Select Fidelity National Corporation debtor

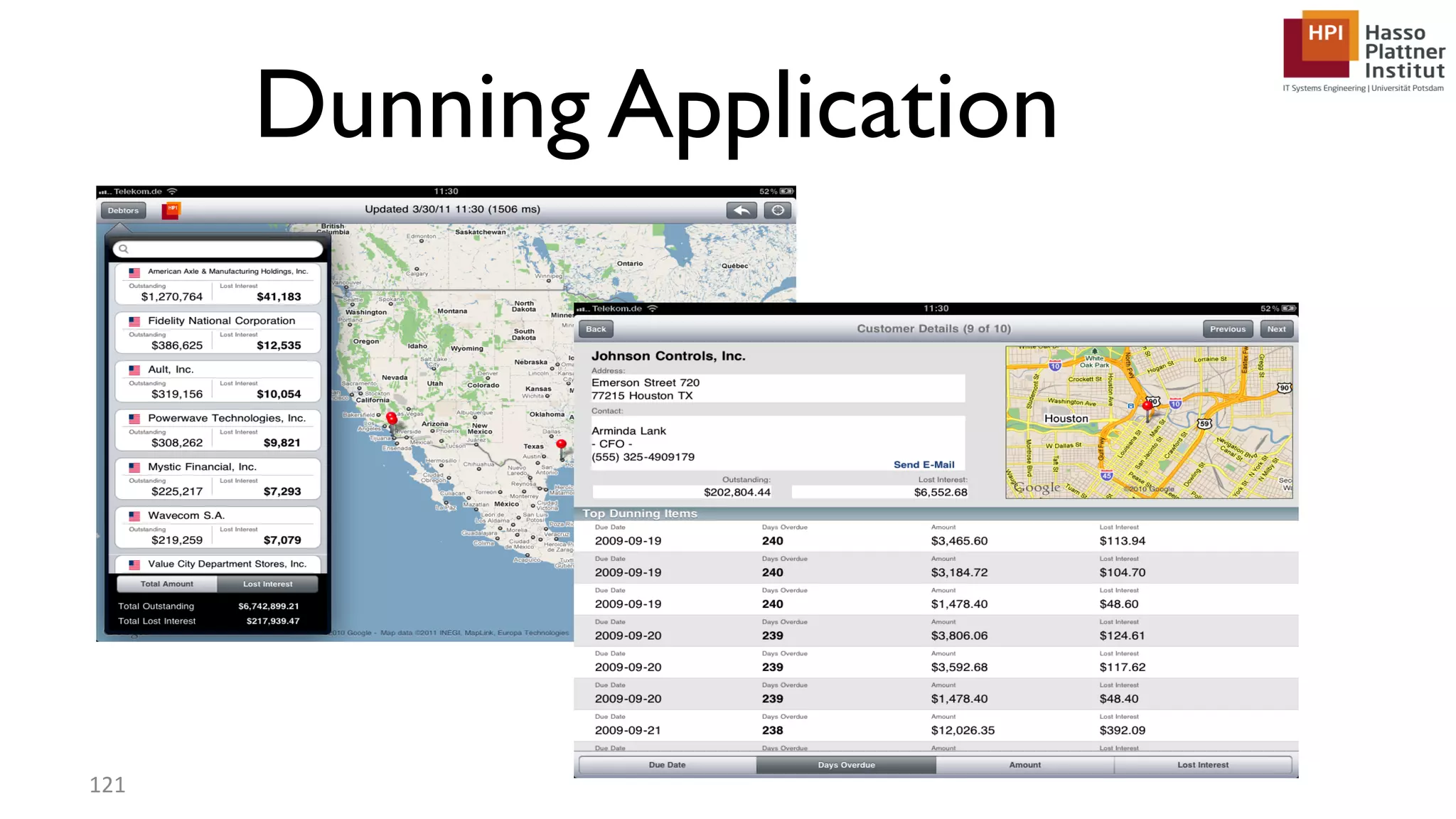(218, 333)
